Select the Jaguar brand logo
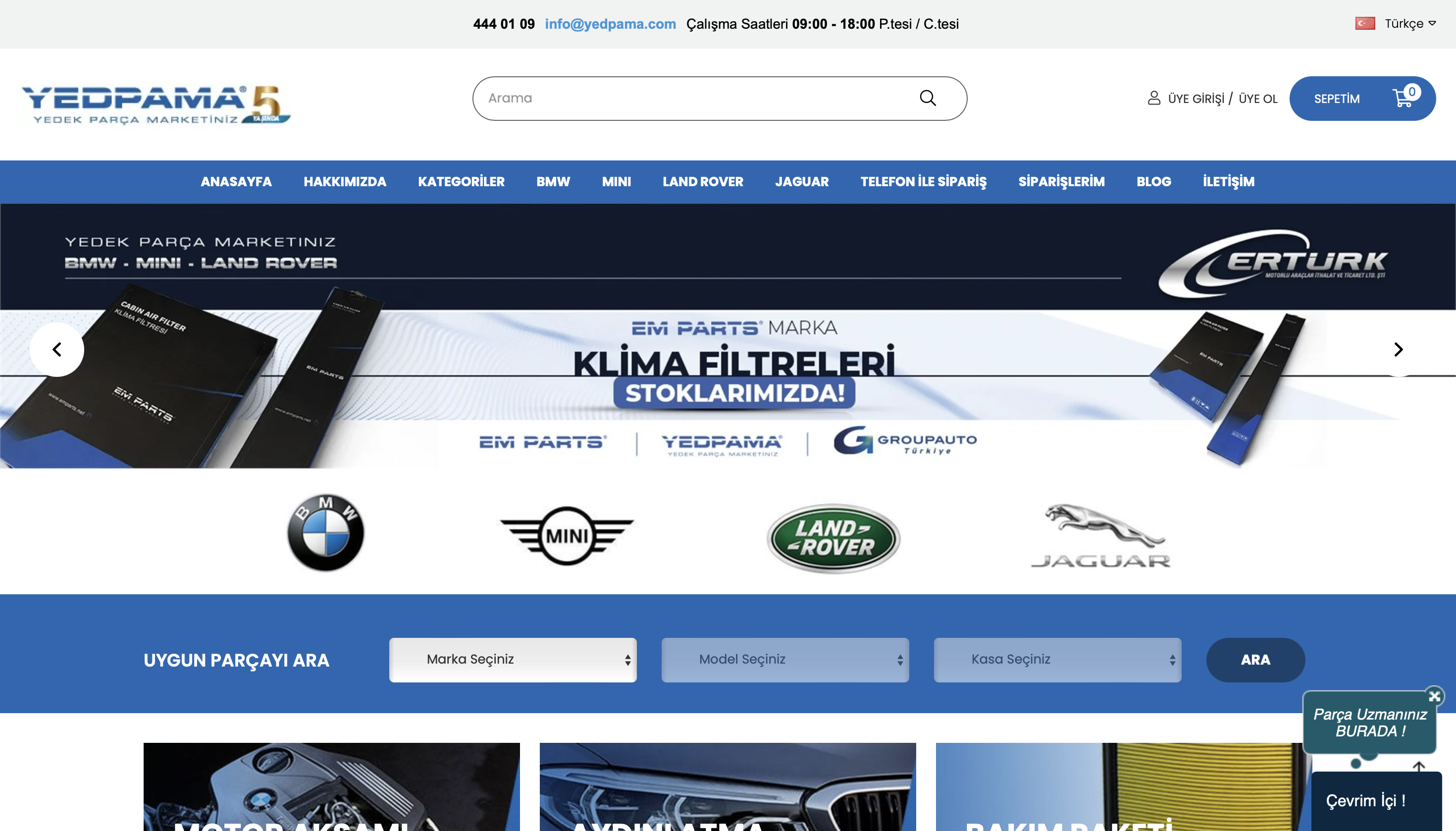The image size is (1456, 831). point(1100,535)
